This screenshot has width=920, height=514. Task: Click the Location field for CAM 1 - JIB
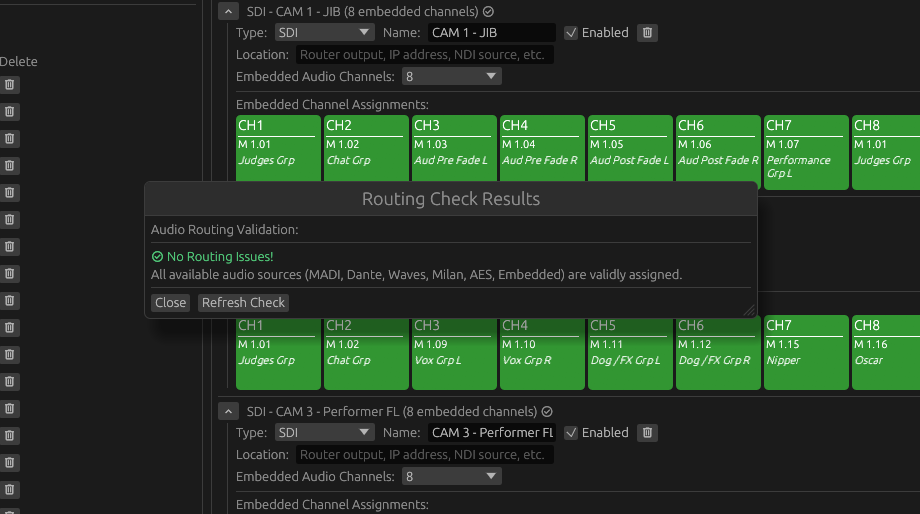coord(424,55)
